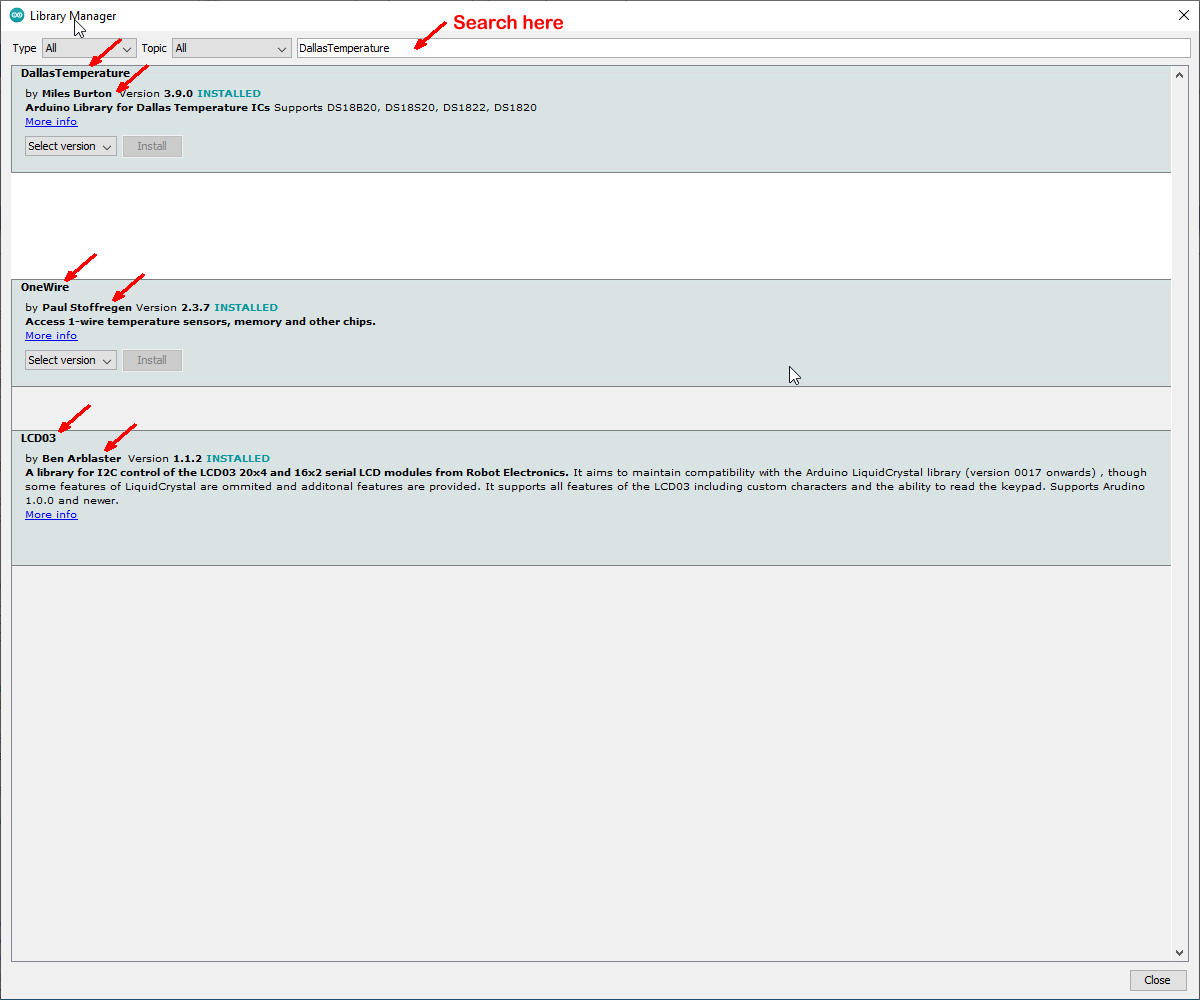Open Select version dropdown for OneWire
The width and height of the screenshot is (1200, 1000).
coord(71,360)
